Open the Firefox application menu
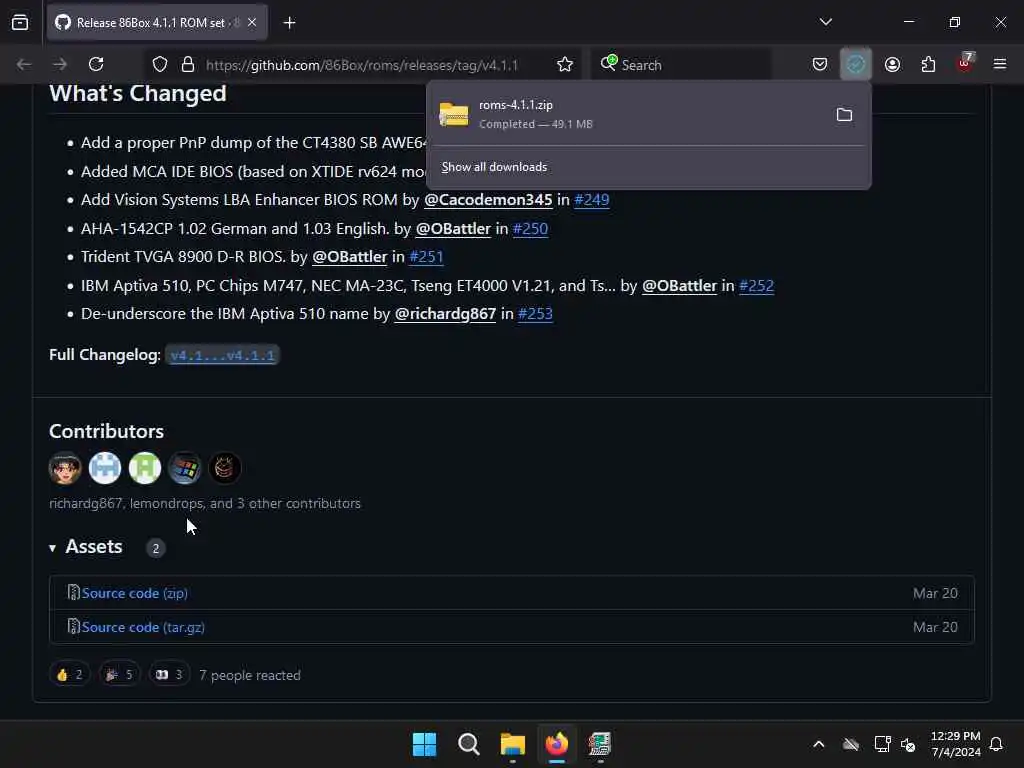1024x768 pixels. pos(1000,64)
